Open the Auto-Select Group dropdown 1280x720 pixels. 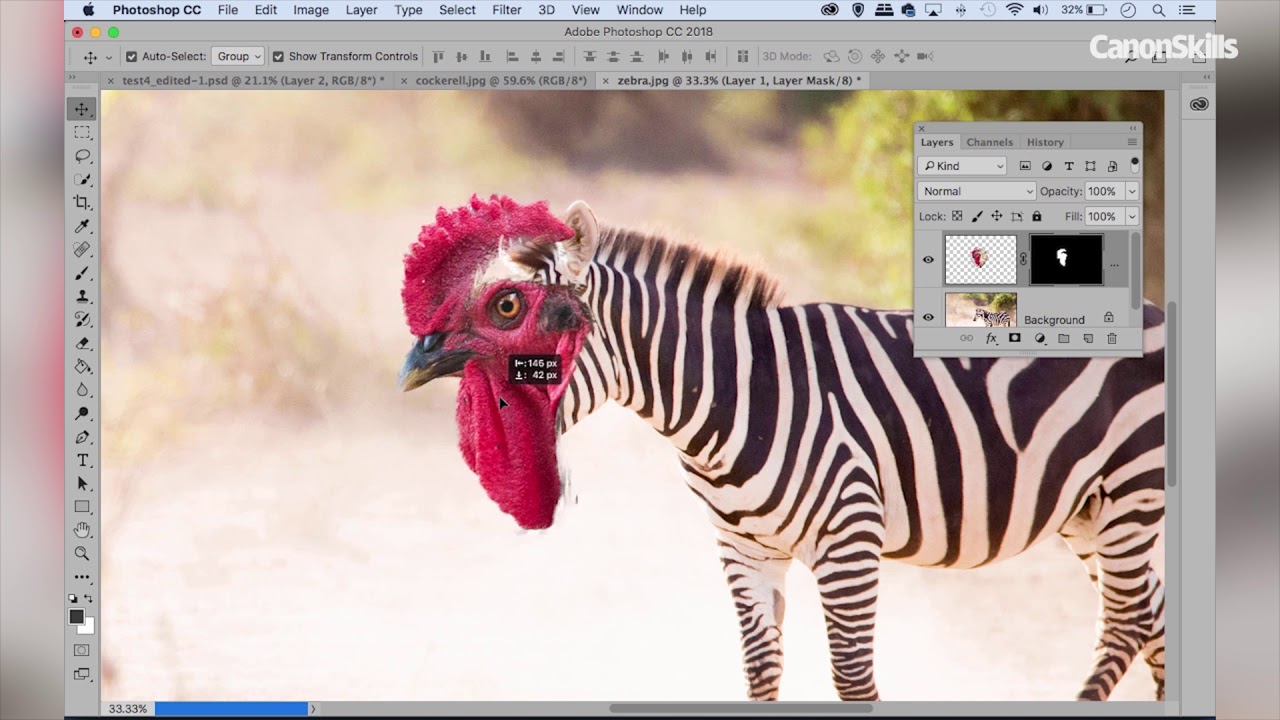tap(237, 57)
